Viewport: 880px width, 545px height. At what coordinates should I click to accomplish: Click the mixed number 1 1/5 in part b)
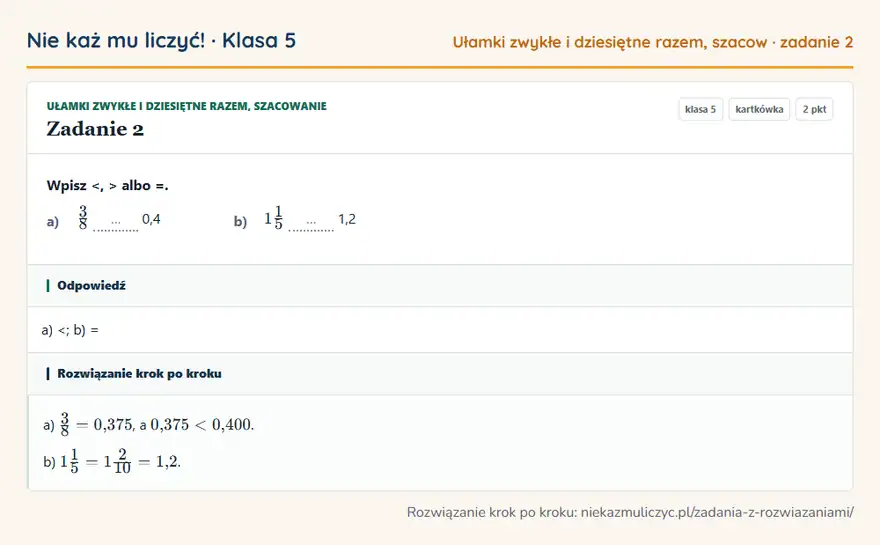pos(274,218)
